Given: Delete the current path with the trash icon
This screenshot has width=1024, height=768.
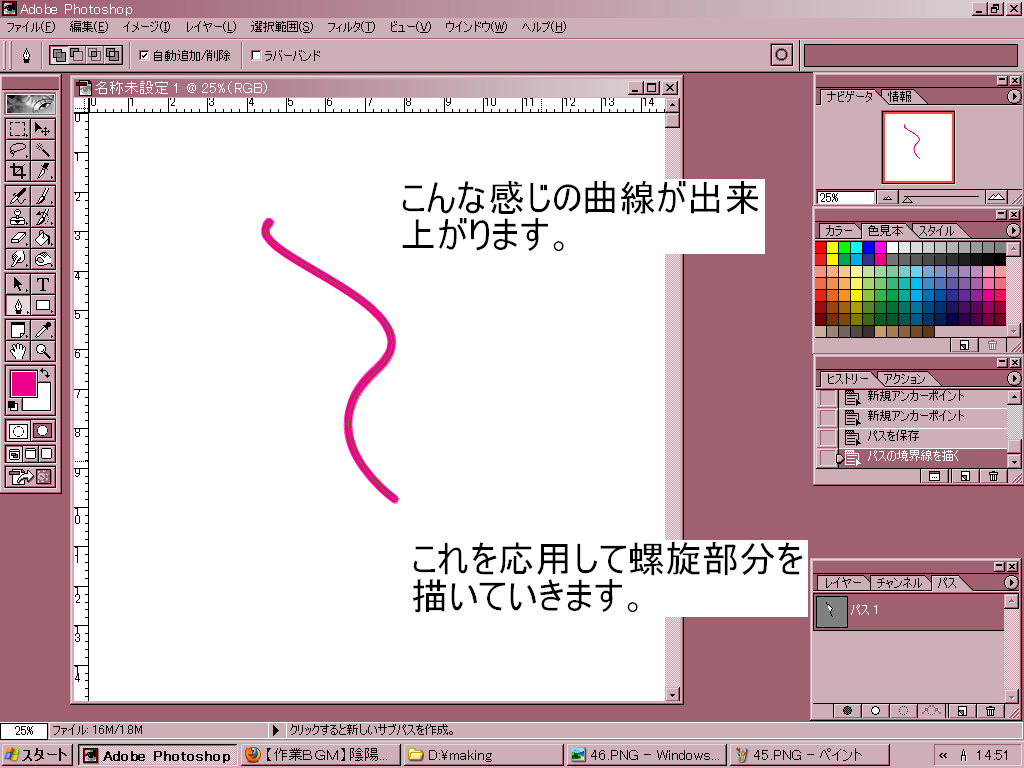Looking at the screenshot, I should click(x=990, y=711).
